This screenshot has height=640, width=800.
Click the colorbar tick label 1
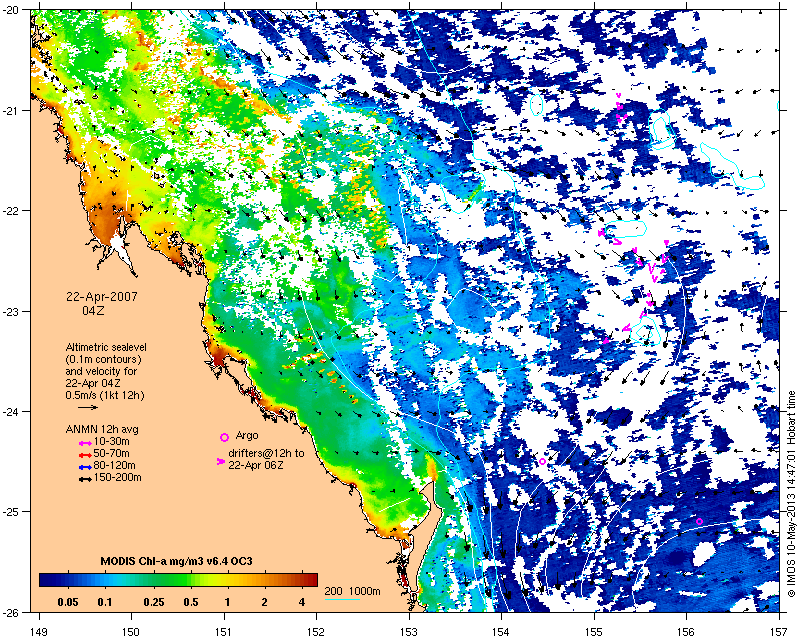(x=228, y=602)
